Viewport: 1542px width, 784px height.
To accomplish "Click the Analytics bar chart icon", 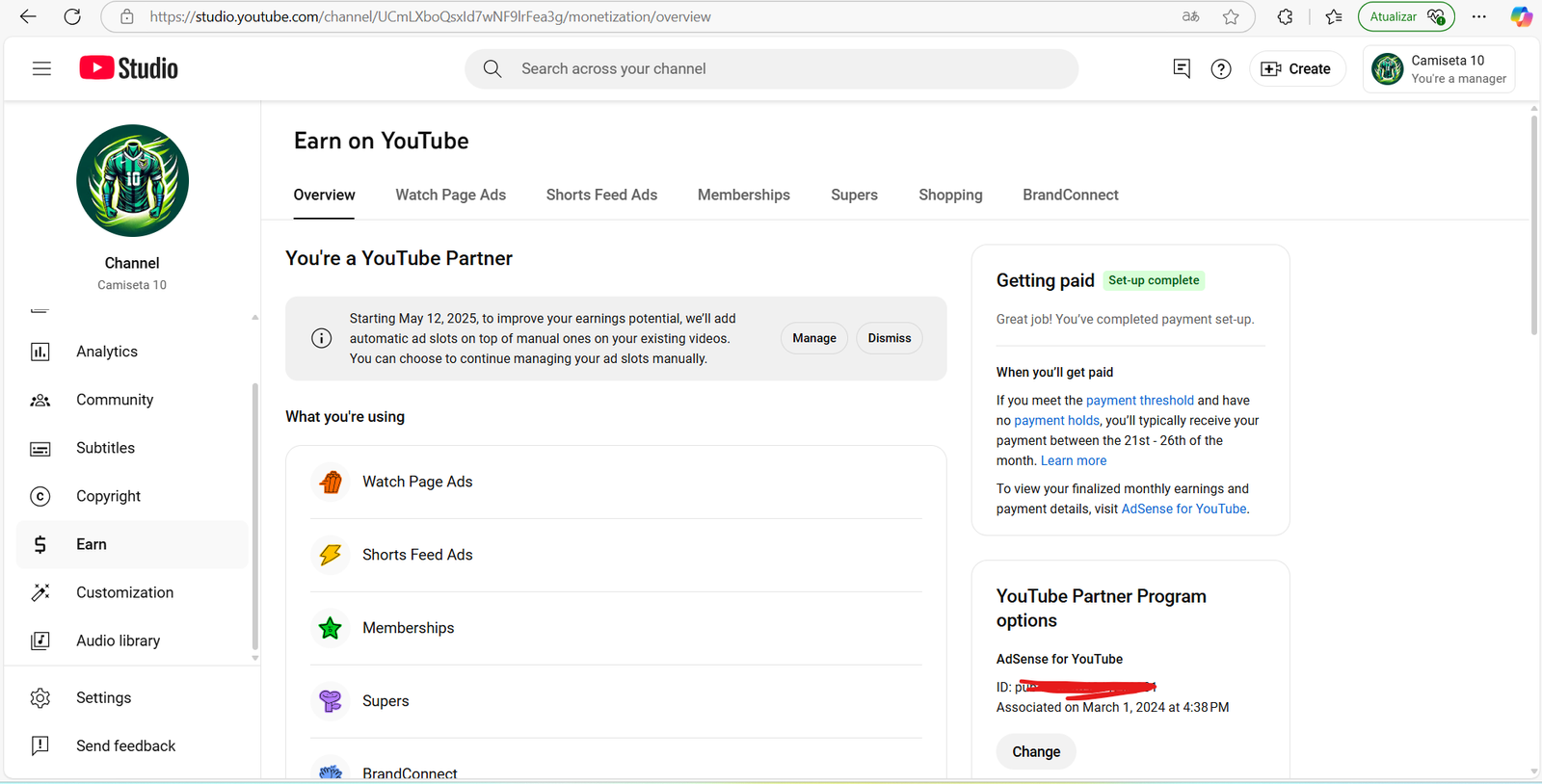I will (x=40, y=352).
